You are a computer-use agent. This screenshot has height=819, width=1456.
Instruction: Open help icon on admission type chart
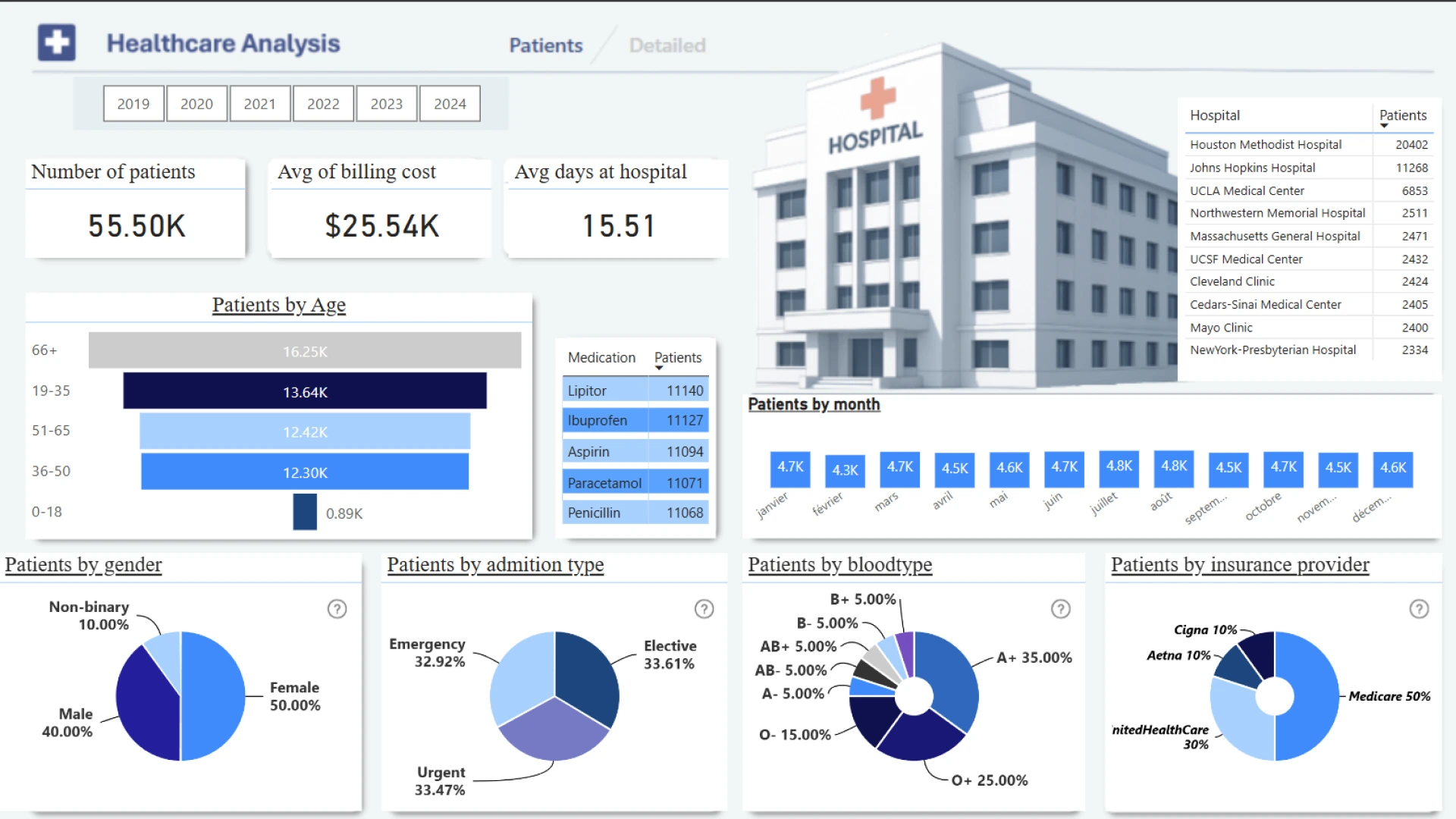(704, 609)
